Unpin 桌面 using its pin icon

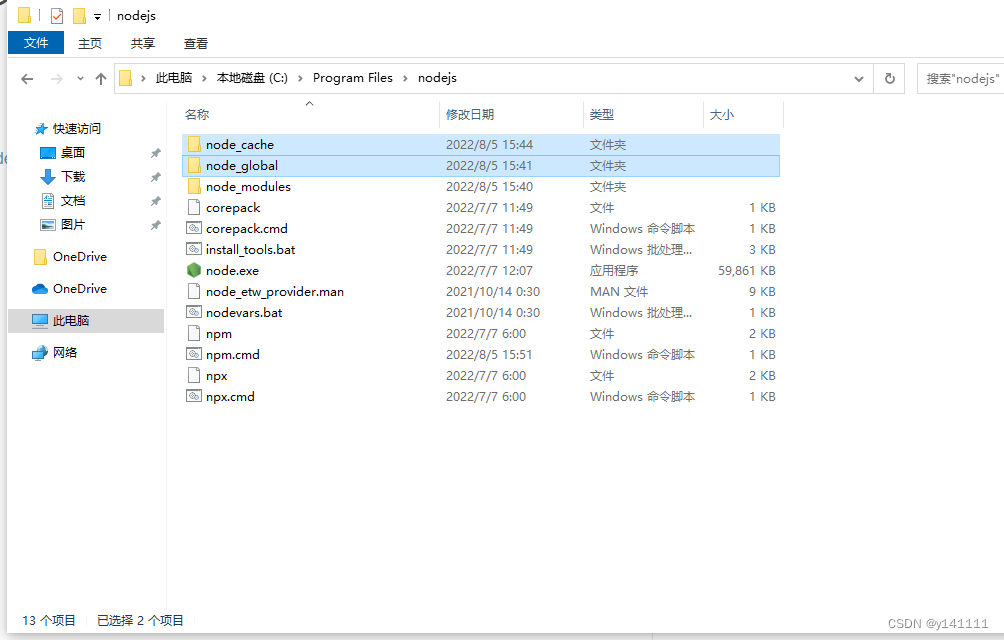coord(156,153)
